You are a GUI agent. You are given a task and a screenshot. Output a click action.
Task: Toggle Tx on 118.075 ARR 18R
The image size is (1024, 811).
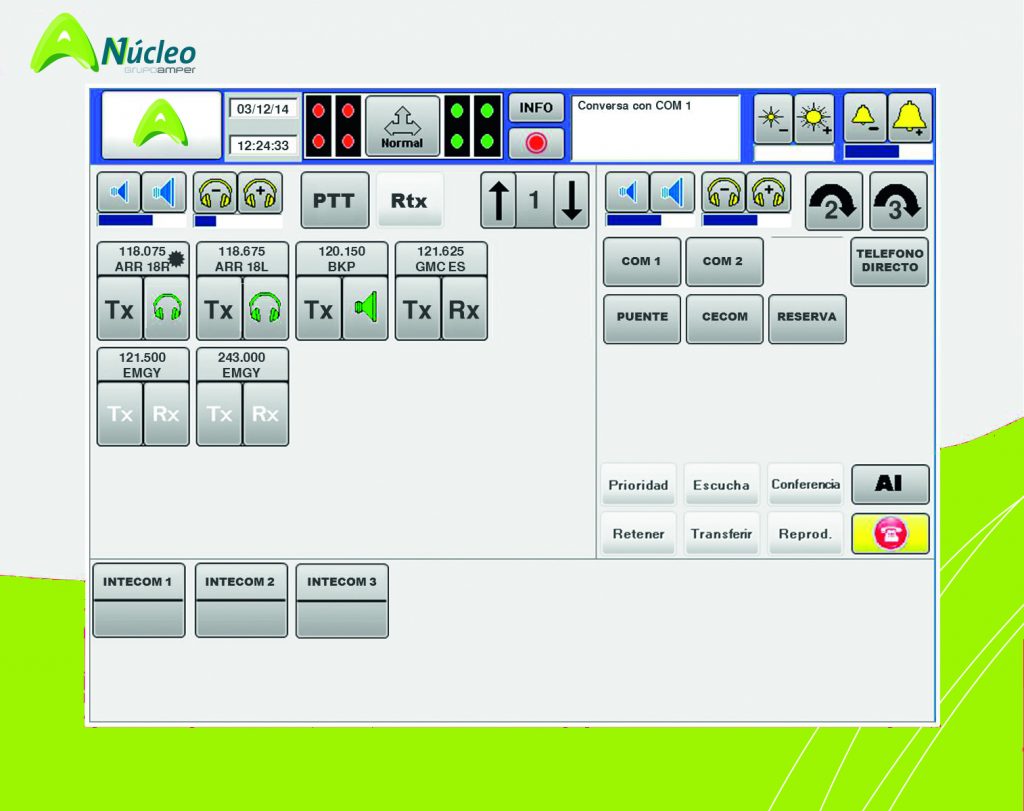pos(120,309)
